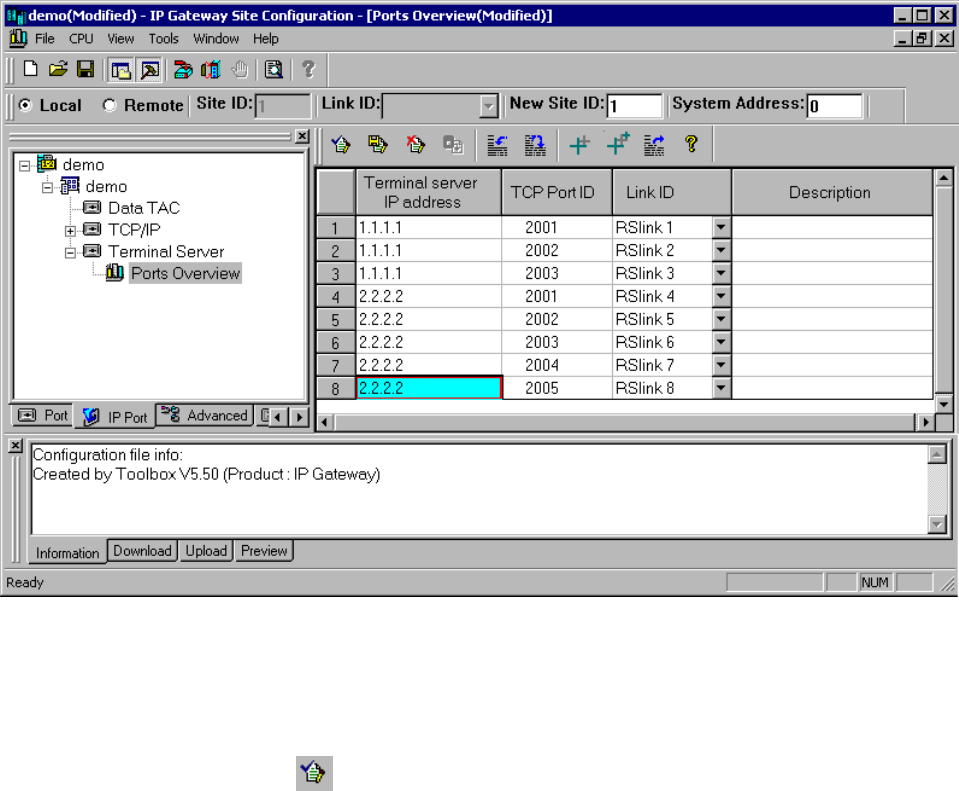Switch to the Upload output tab
Image resolution: width=959 pixels, height=791 pixels.
pos(206,551)
